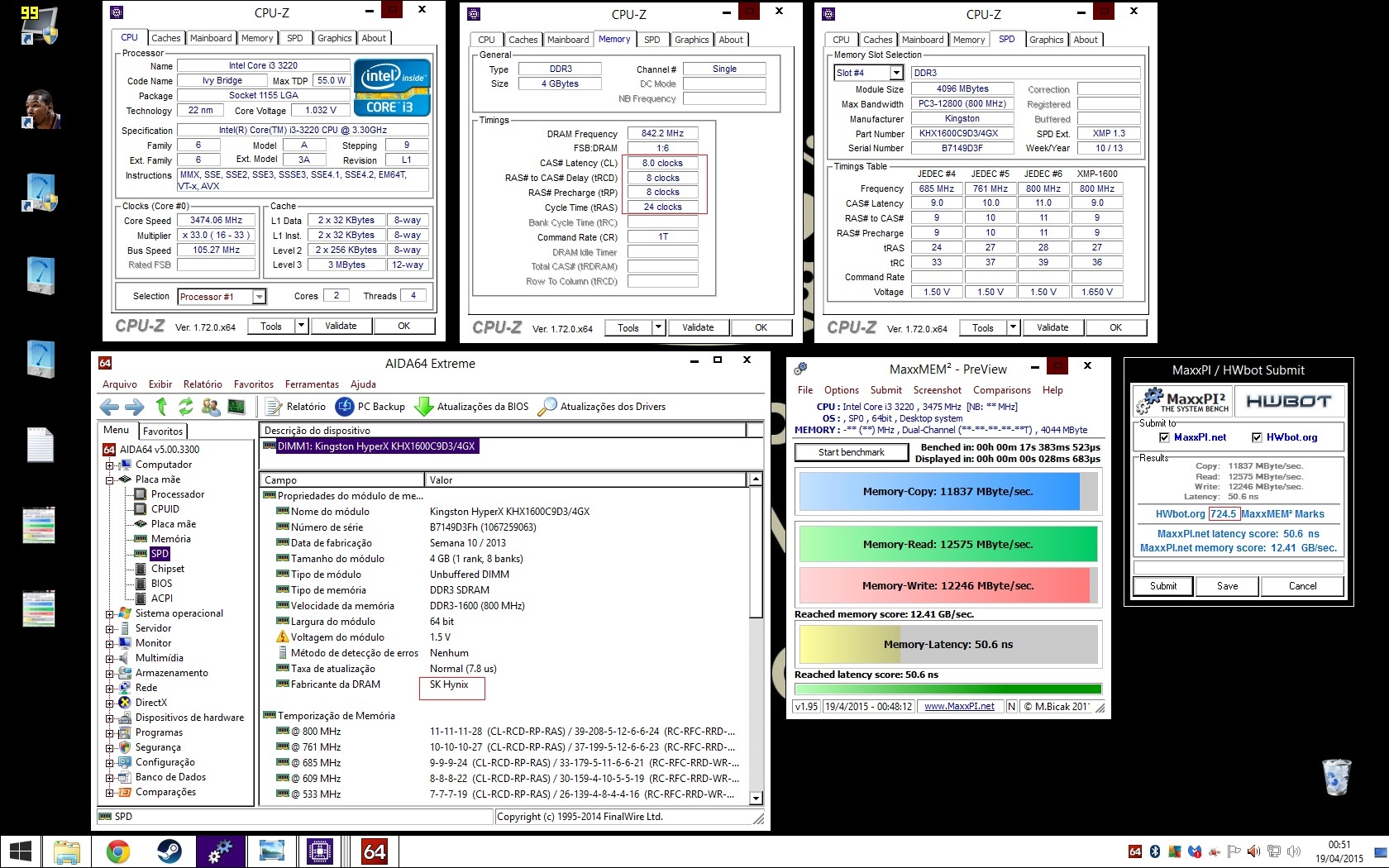
Task: Open Tools dropdown arrow in left CPU-Z window
Action: tap(301, 327)
